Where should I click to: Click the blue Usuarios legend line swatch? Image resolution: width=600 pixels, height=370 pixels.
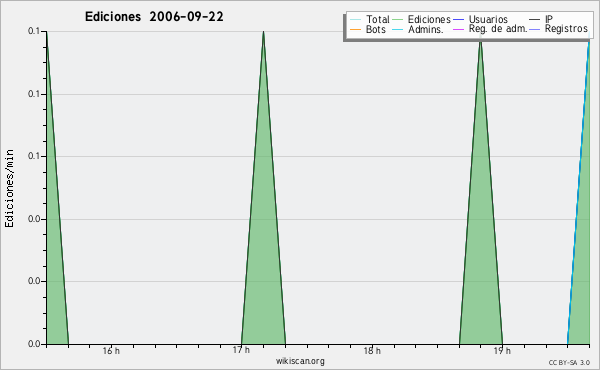[x=458, y=20]
